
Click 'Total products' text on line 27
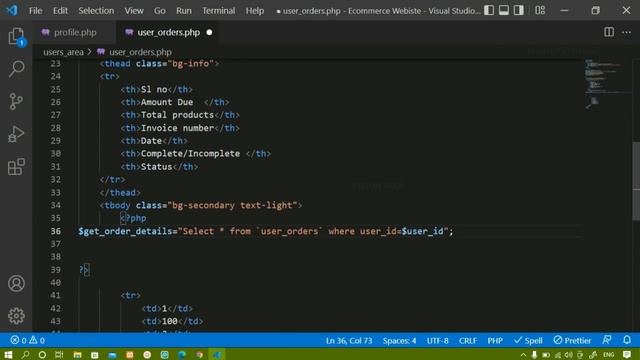point(177,115)
